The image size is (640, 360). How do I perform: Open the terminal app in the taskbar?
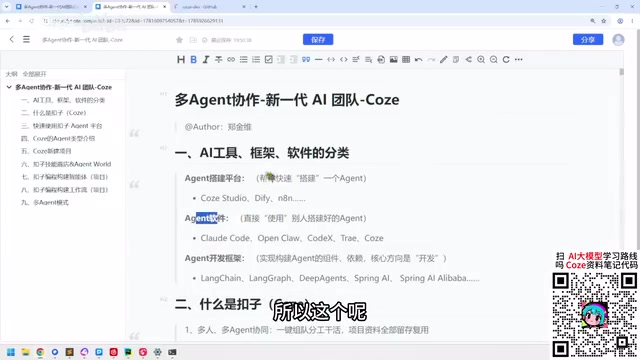[x=172, y=352]
